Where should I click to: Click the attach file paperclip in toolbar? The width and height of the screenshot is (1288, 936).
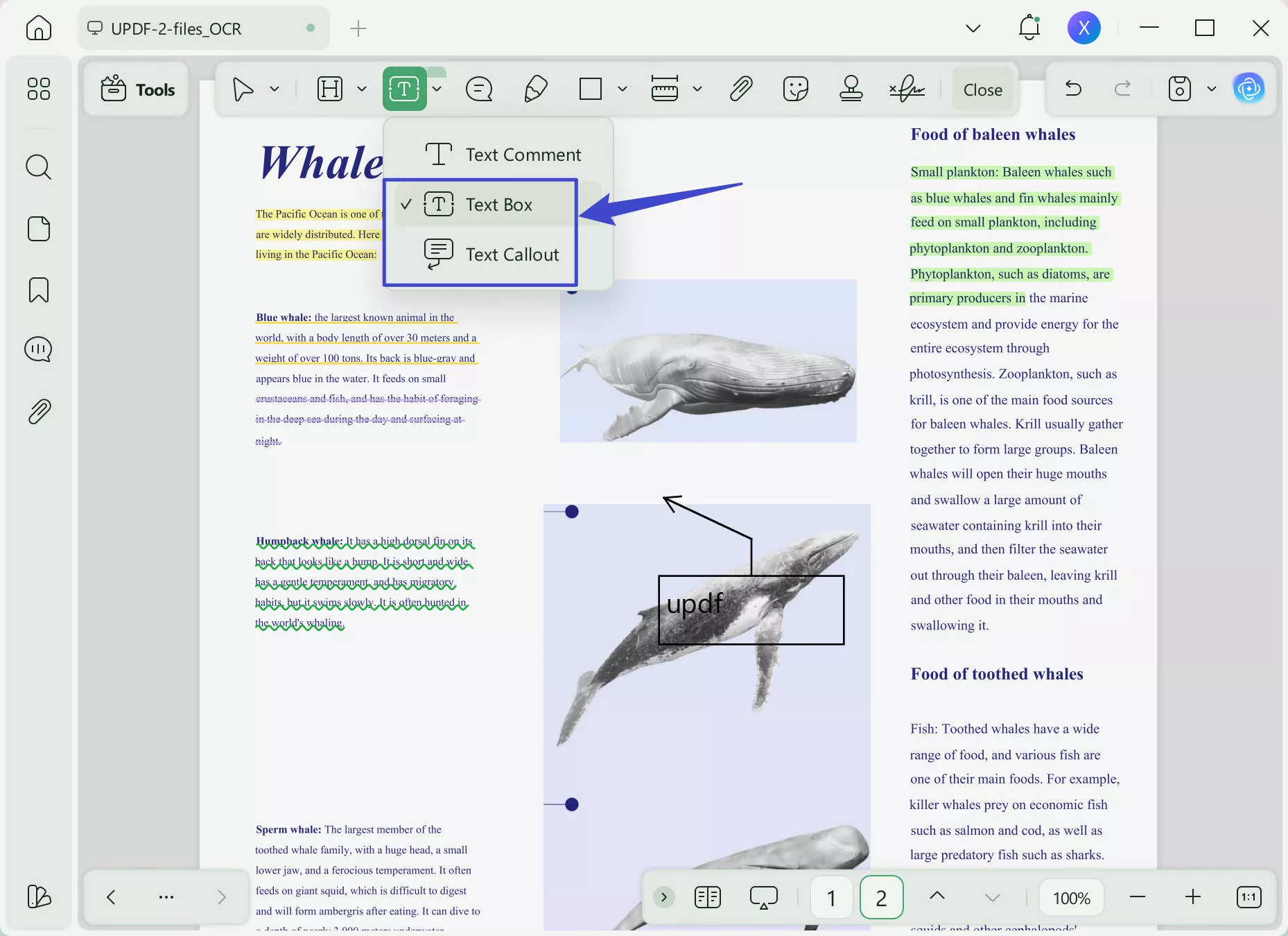pyautogui.click(x=741, y=89)
